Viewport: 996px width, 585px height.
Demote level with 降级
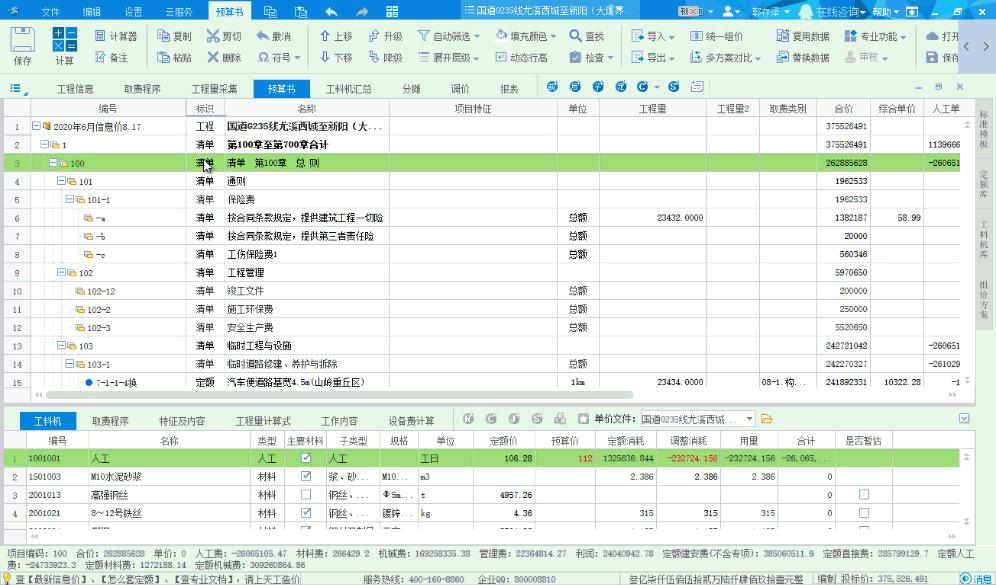tap(386, 57)
